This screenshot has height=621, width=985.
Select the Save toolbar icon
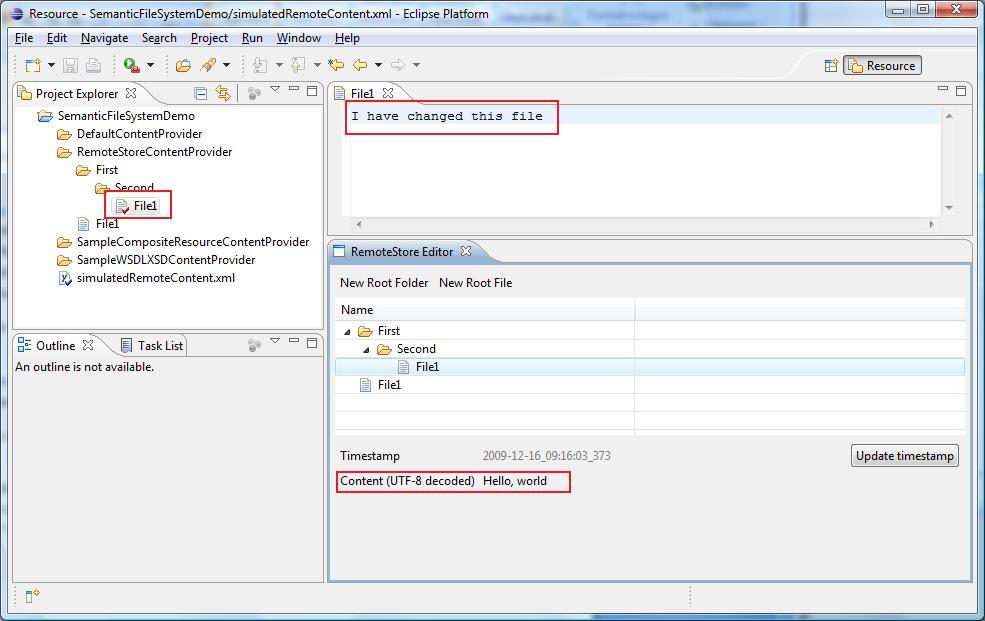70,64
